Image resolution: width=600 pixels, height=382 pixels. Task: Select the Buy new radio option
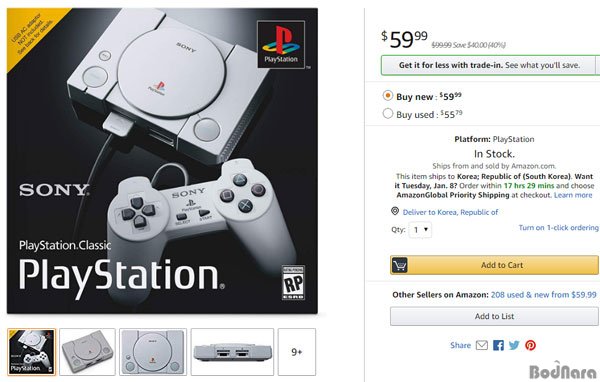tap(388, 95)
